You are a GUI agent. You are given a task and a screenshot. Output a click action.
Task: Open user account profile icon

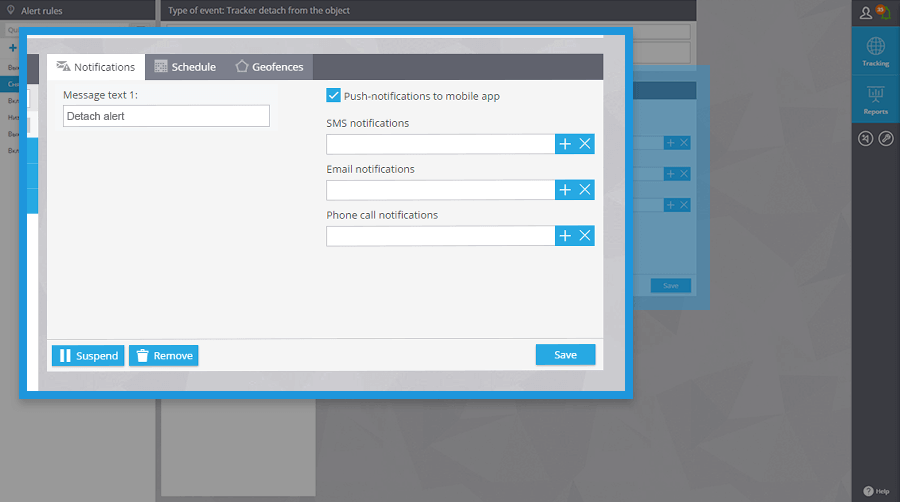(866, 13)
